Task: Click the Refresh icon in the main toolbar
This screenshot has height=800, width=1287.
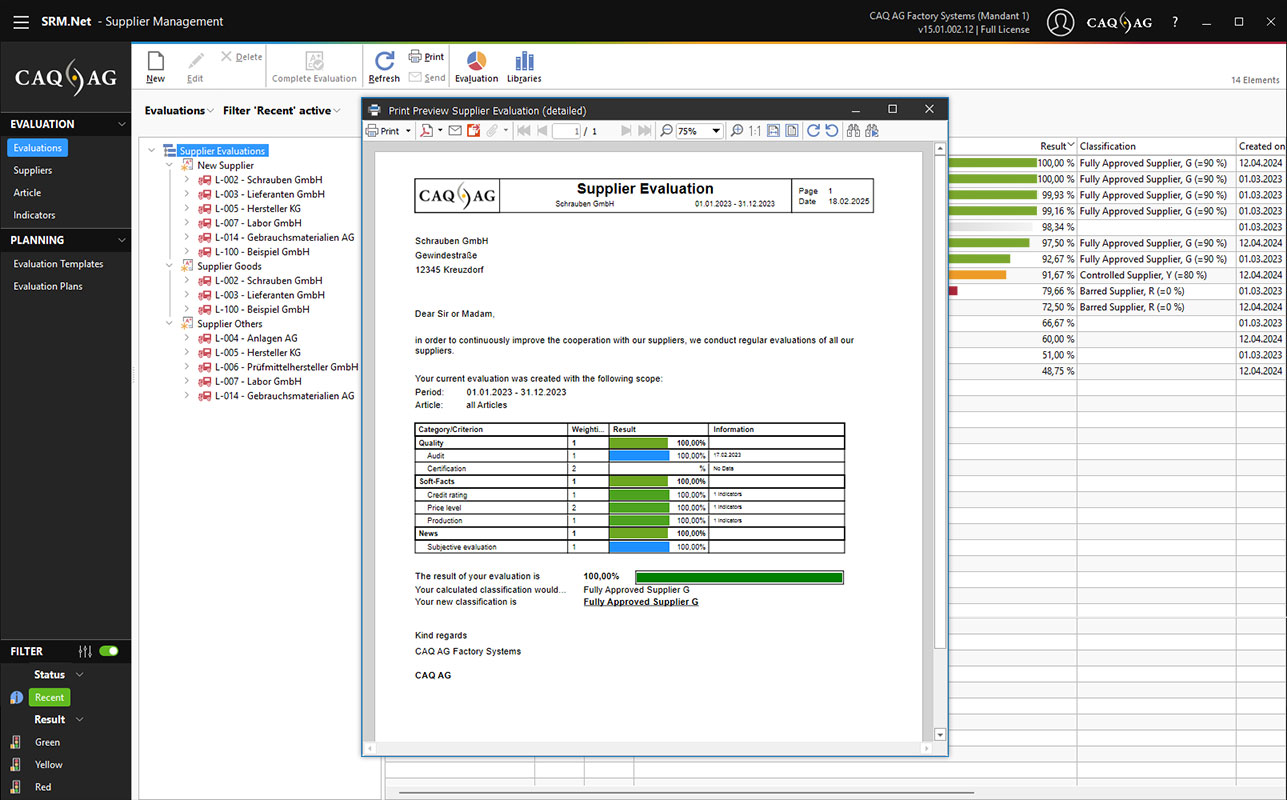Action: point(384,62)
